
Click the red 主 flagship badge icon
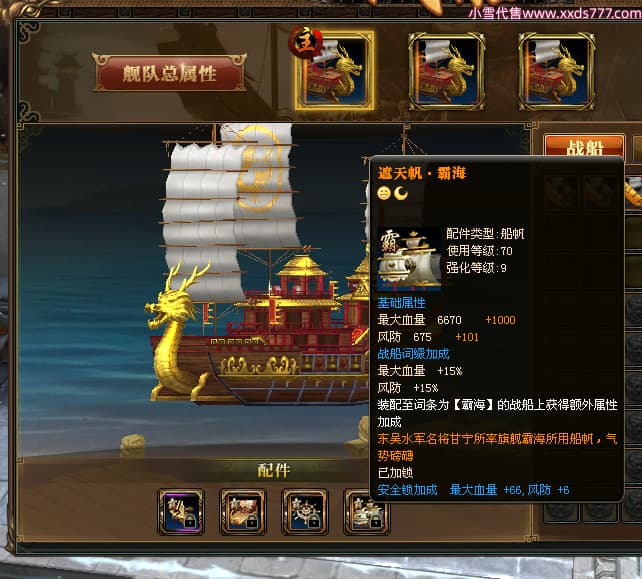click(x=305, y=41)
